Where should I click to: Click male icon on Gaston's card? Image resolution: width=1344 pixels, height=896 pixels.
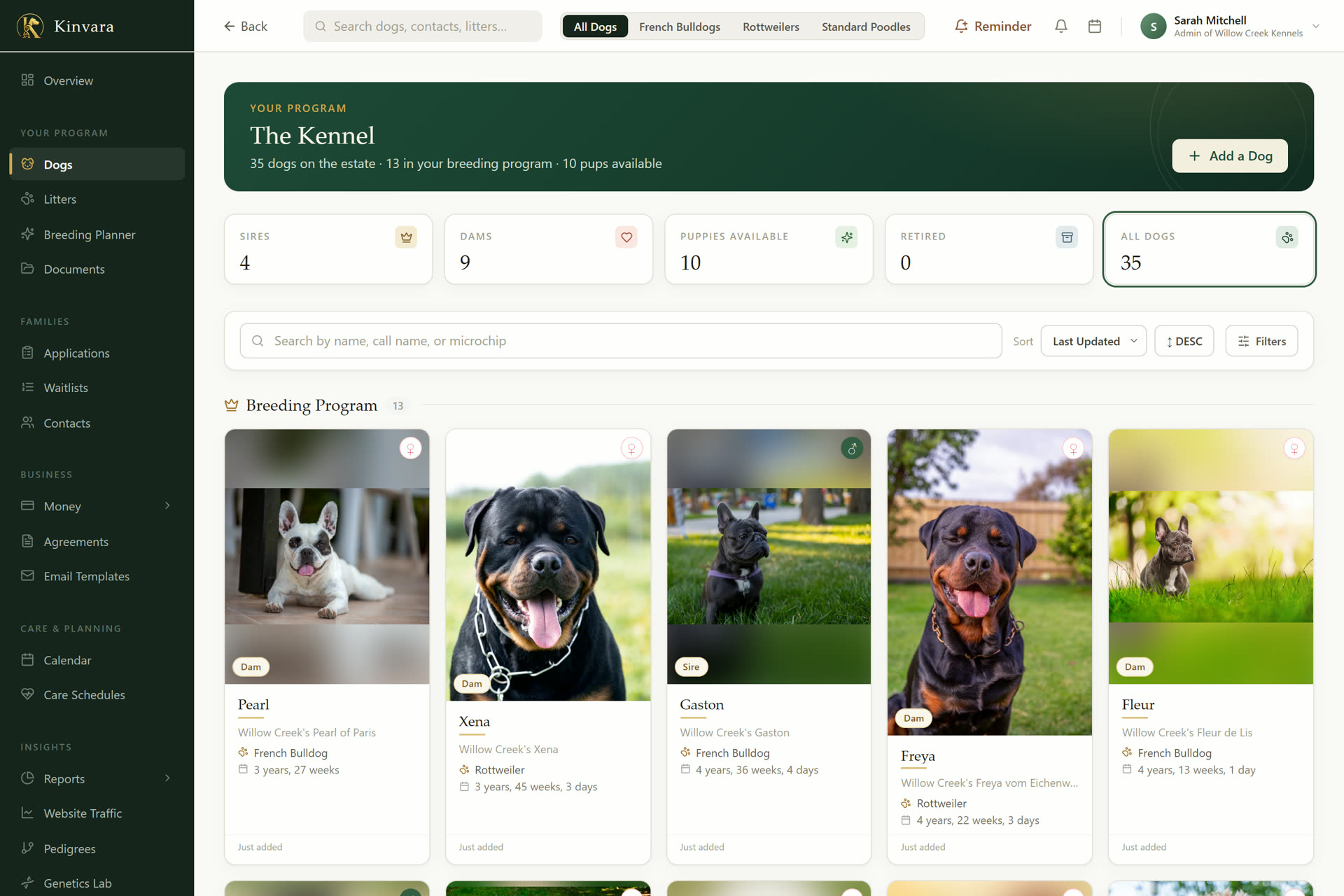(x=852, y=448)
